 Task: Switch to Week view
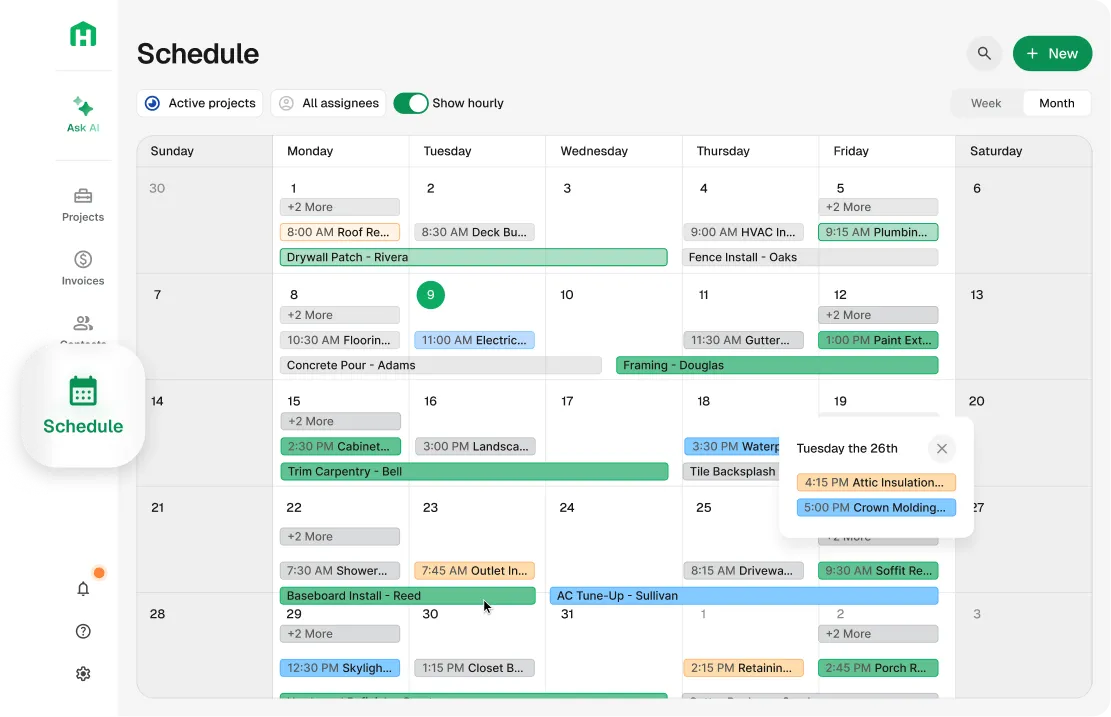(x=985, y=102)
